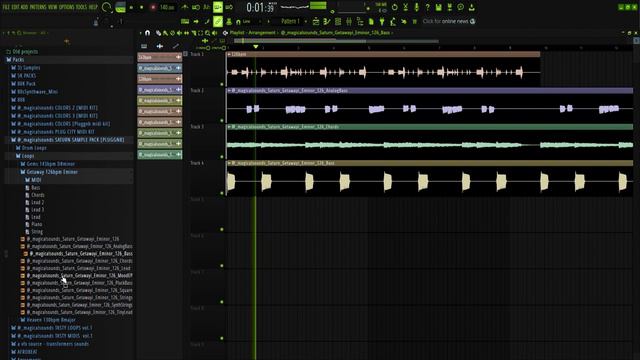Open the Pattern 1 selector

291,21
